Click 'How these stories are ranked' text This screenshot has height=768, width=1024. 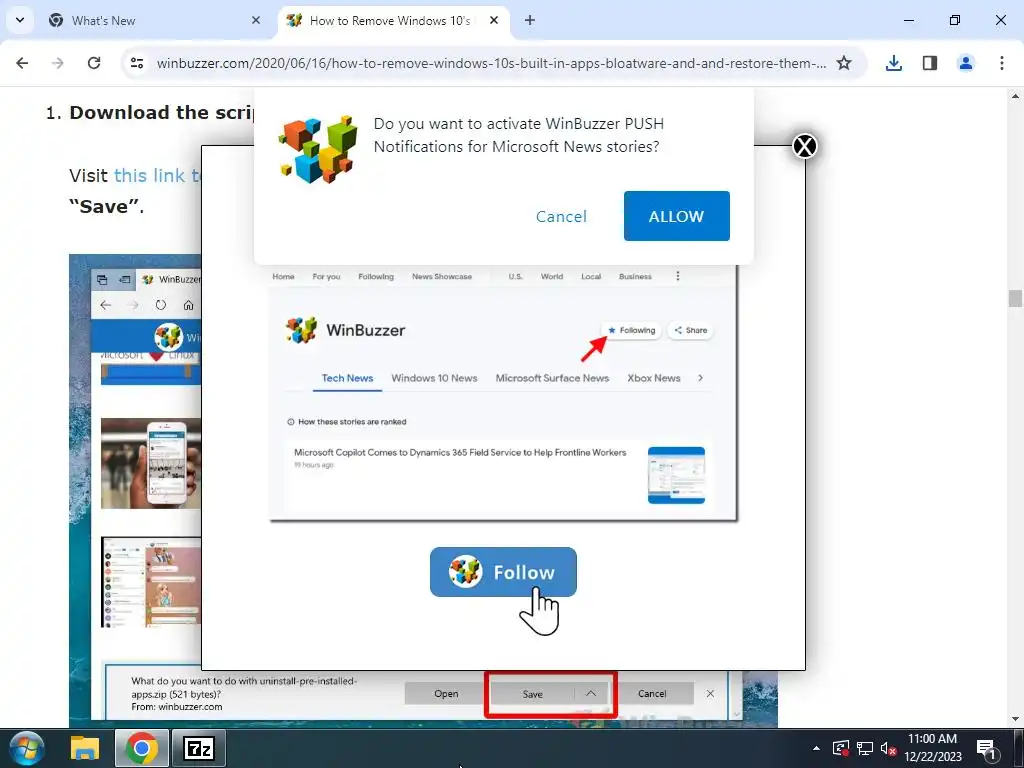coord(352,422)
